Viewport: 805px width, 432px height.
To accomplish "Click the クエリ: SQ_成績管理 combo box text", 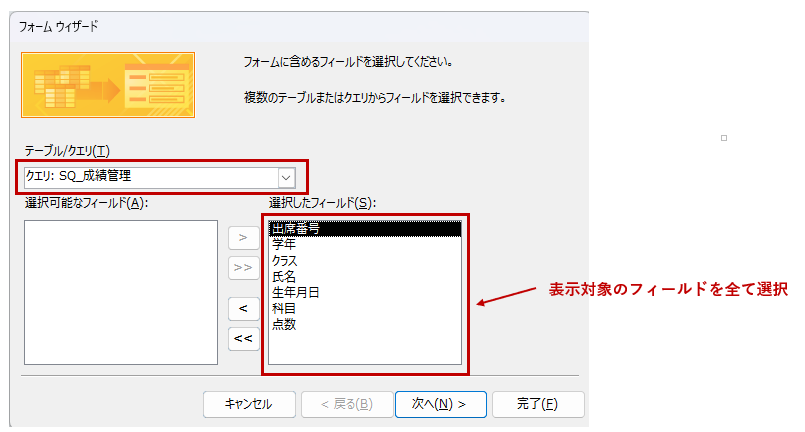I will click(150, 177).
